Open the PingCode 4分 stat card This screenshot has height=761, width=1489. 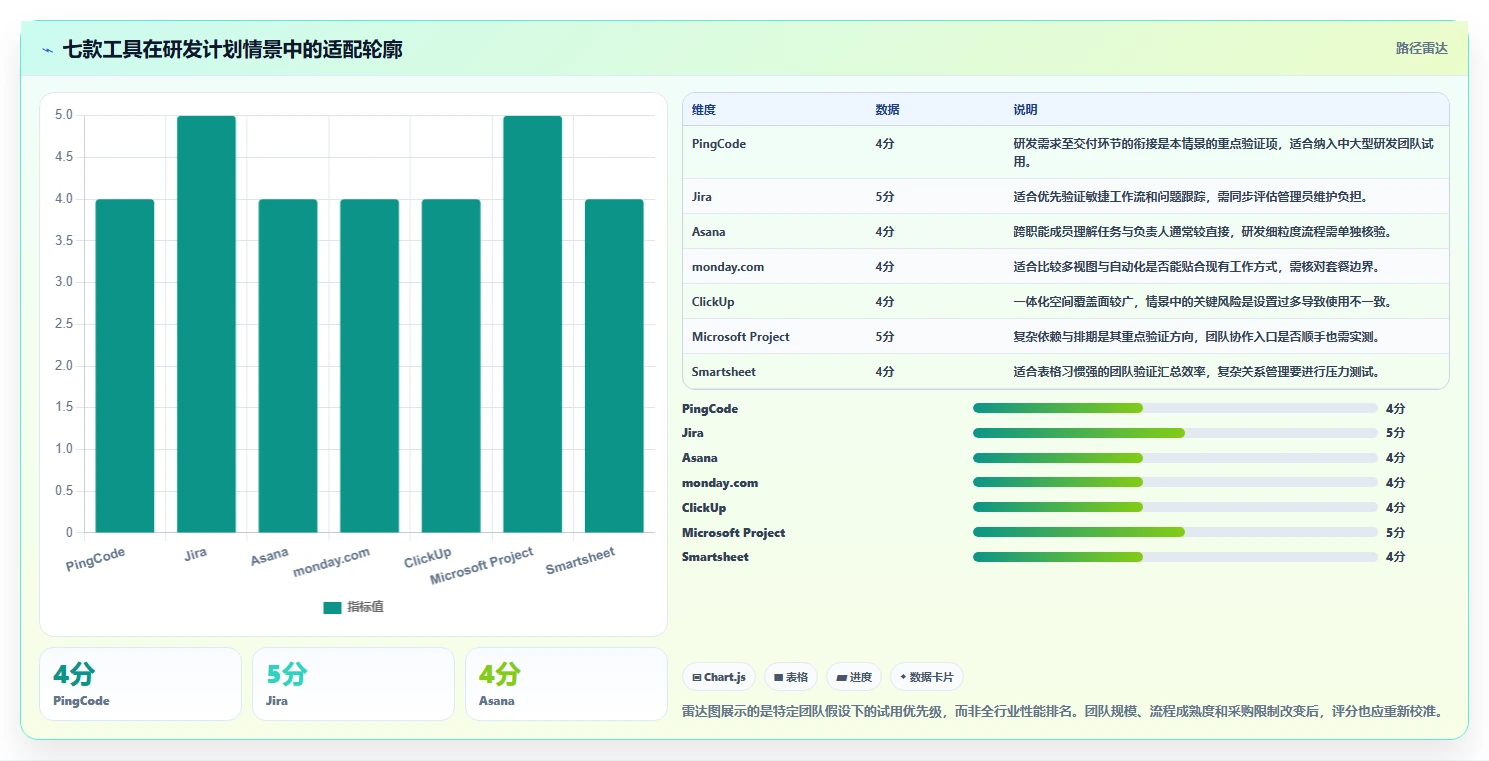tap(140, 684)
